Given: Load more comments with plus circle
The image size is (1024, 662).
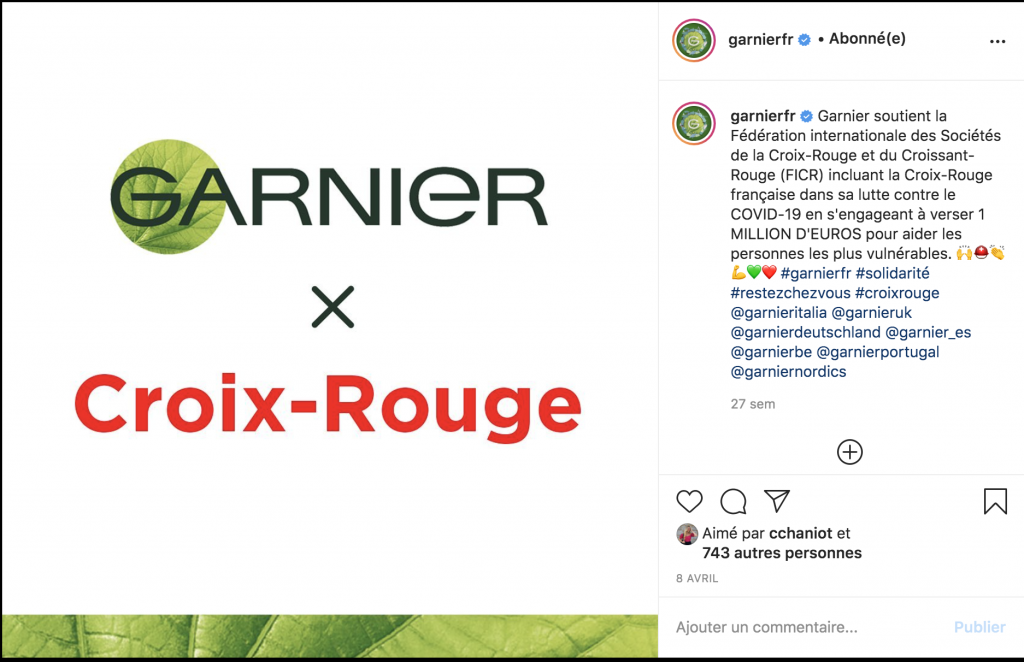Looking at the screenshot, I should tap(850, 452).
